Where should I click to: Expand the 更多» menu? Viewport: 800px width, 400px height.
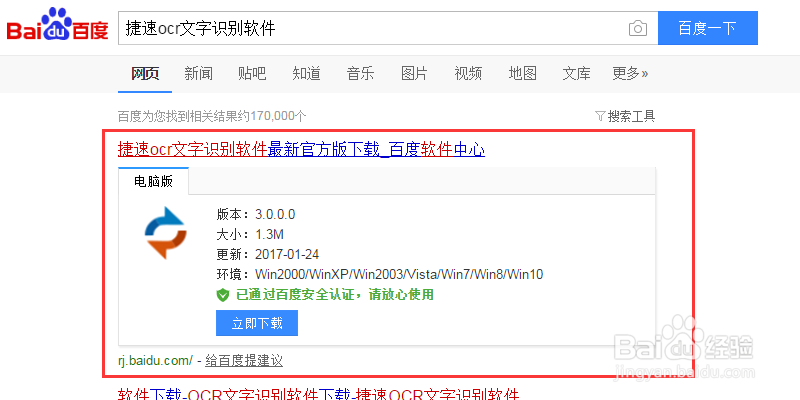(630, 74)
